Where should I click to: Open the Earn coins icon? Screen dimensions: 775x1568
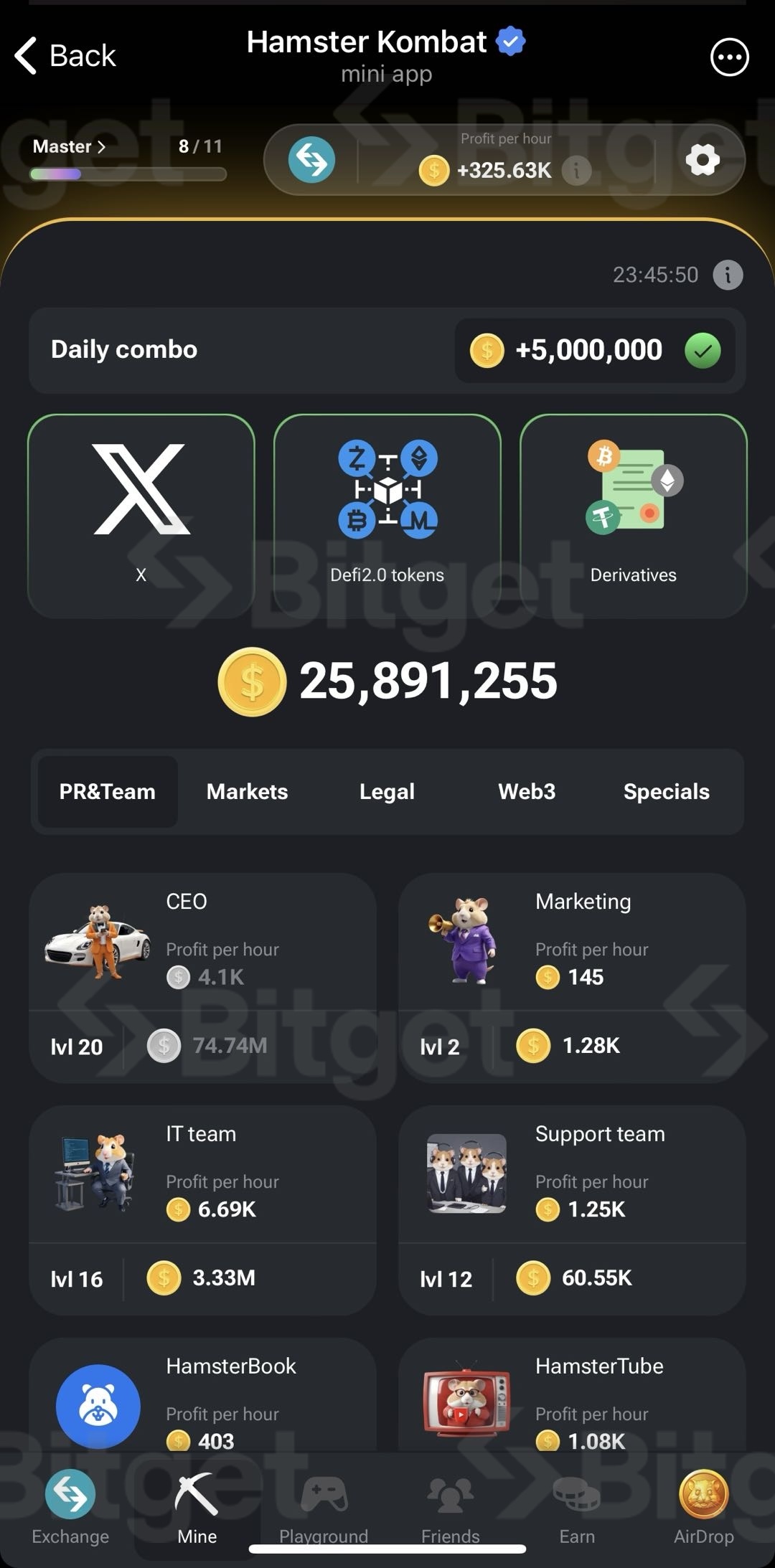coord(577,1496)
